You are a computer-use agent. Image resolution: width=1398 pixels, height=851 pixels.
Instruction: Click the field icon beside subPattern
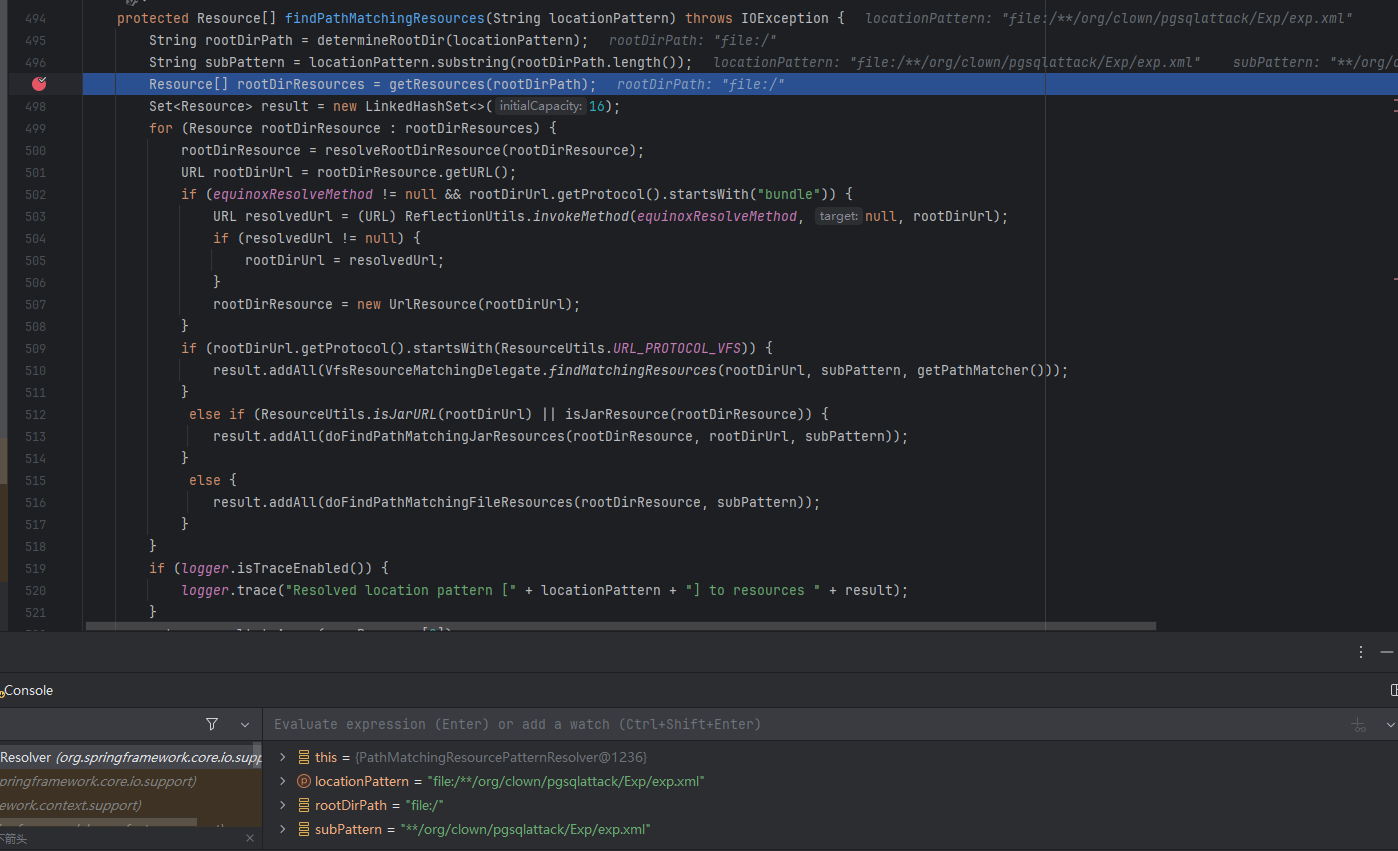coord(305,829)
